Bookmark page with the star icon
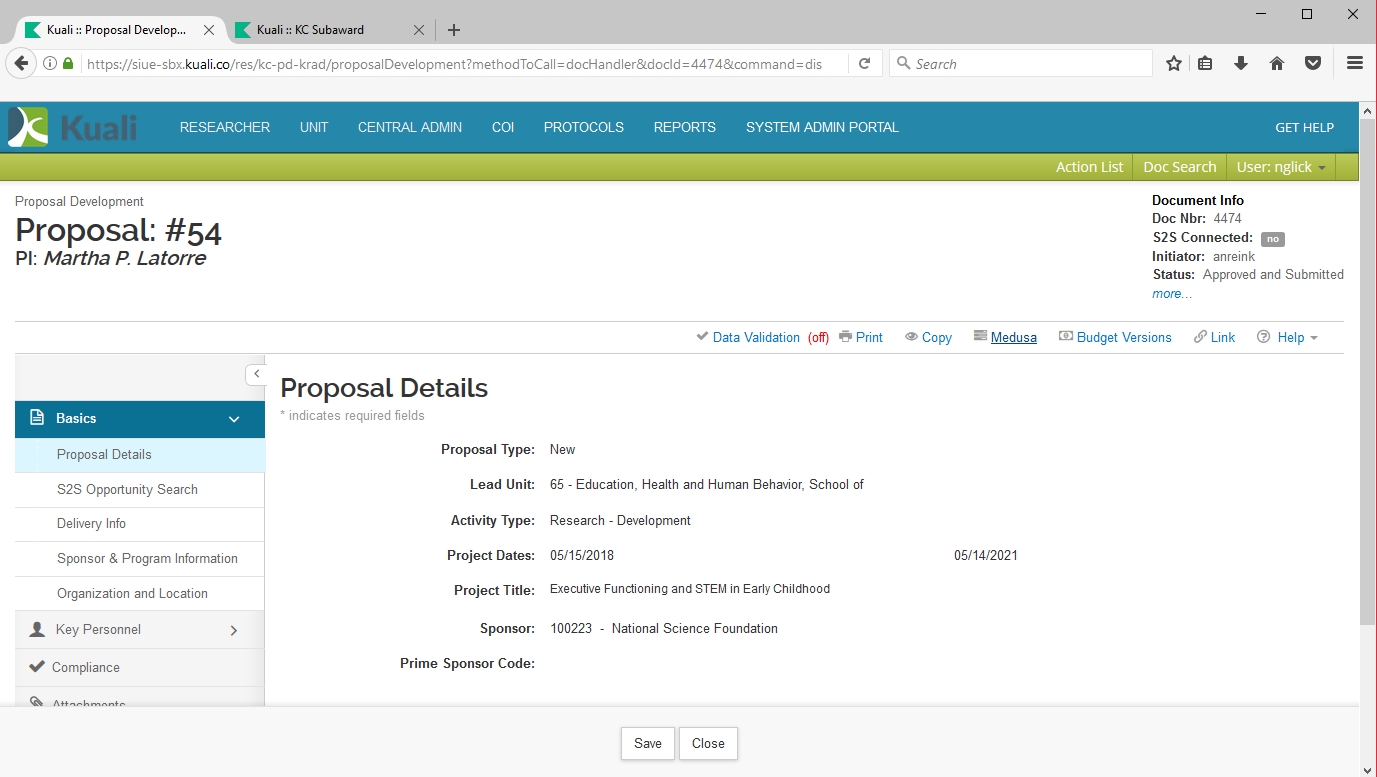The height and width of the screenshot is (777, 1377). pyautogui.click(x=1174, y=63)
